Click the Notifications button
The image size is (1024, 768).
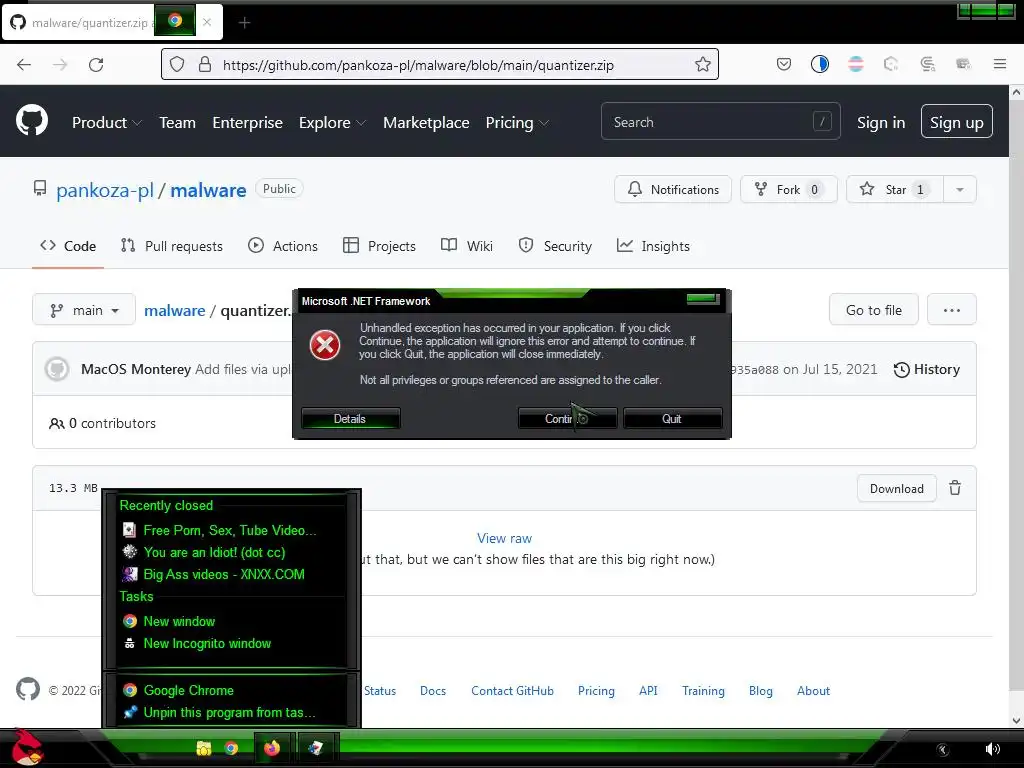[x=673, y=189]
